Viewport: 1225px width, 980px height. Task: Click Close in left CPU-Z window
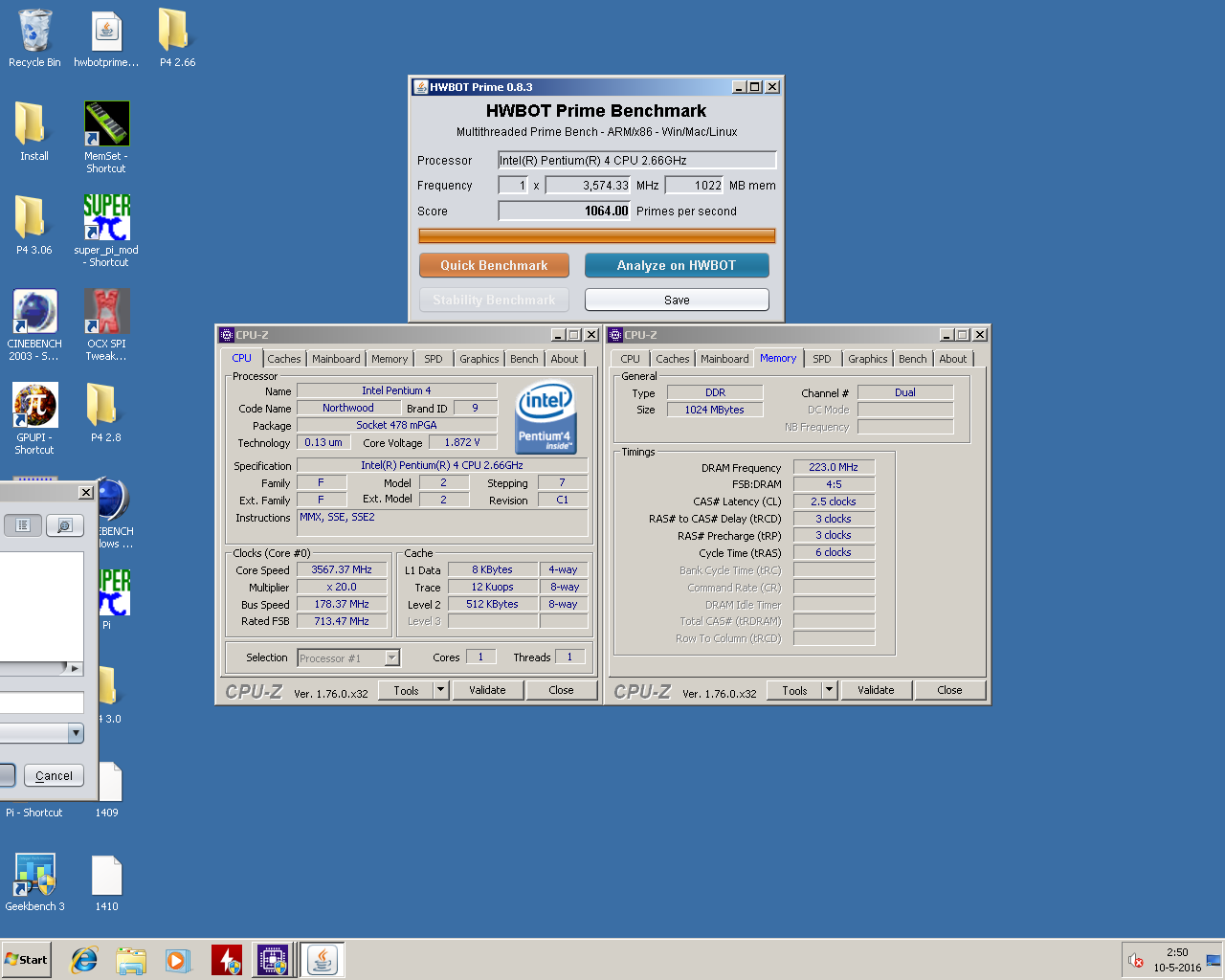pyautogui.click(x=562, y=690)
